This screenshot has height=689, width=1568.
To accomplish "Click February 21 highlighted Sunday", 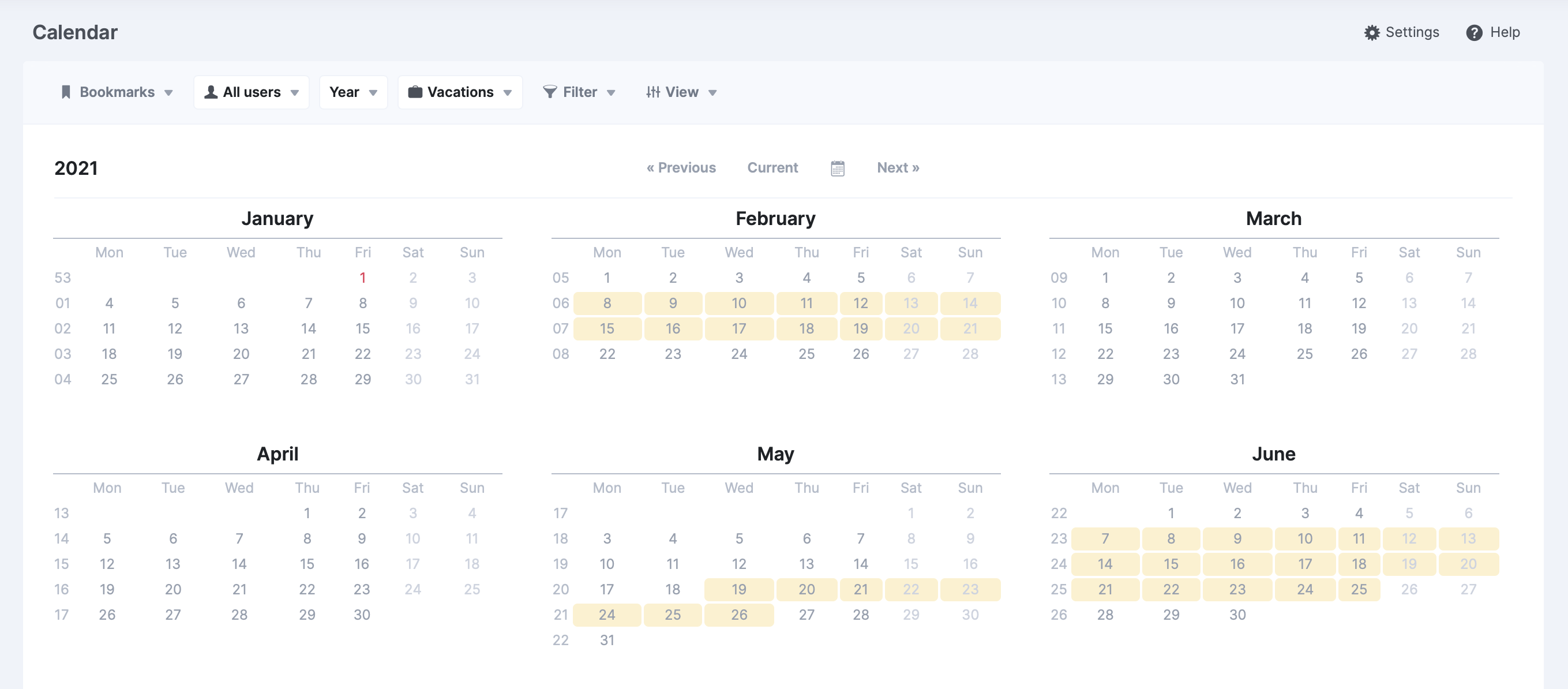I will pyautogui.click(x=970, y=329).
